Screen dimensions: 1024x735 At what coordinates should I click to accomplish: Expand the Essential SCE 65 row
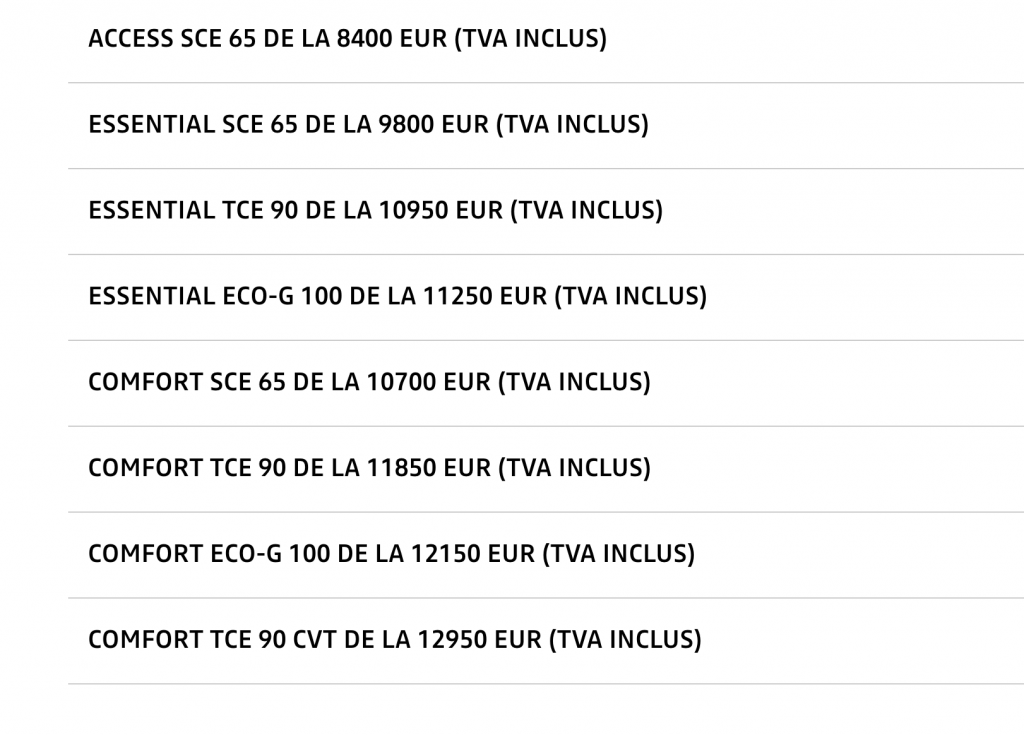pos(368,125)
